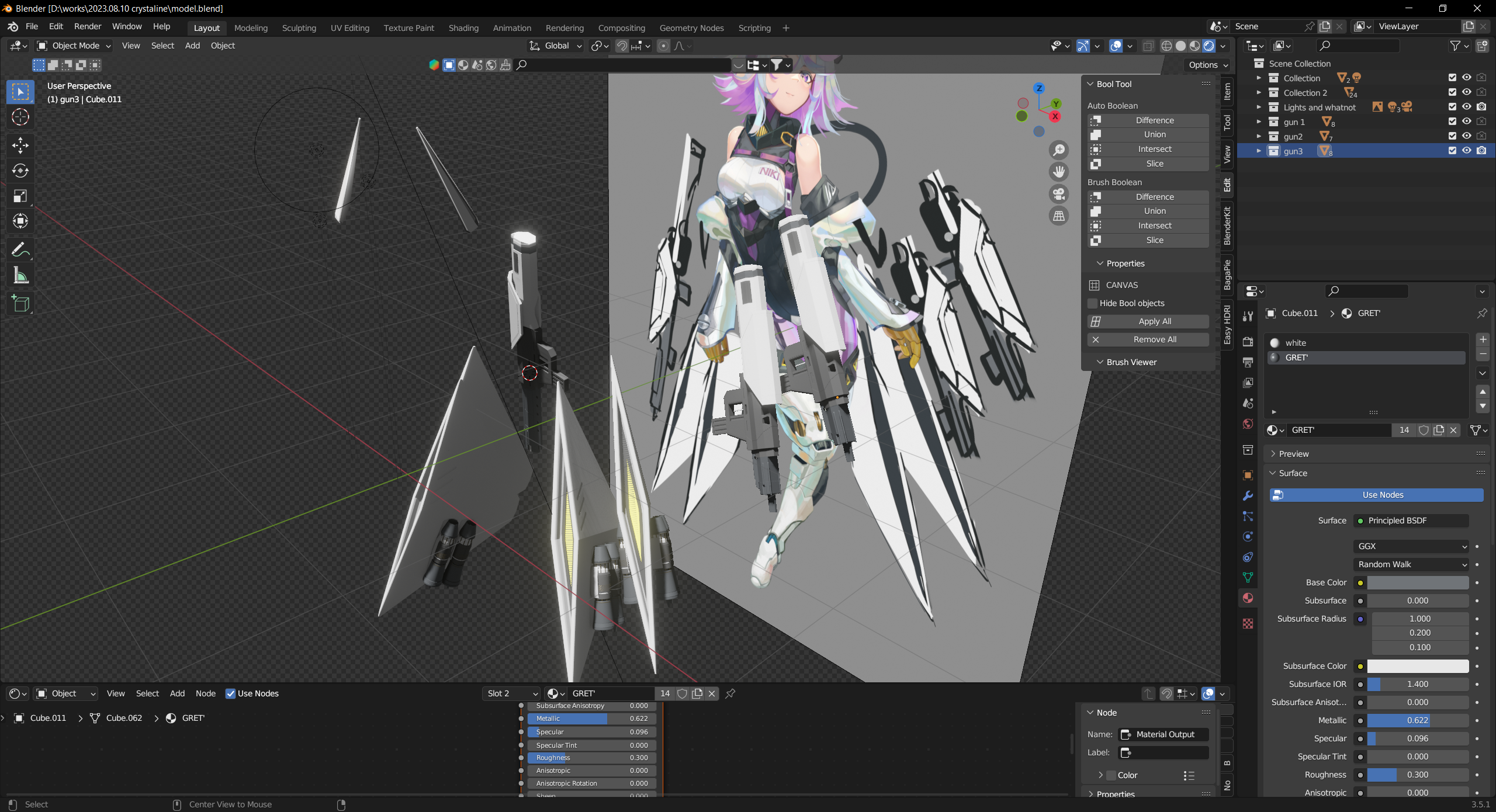Add a new material slot plus icon
1496x812 pixels.
[1483, 339]
